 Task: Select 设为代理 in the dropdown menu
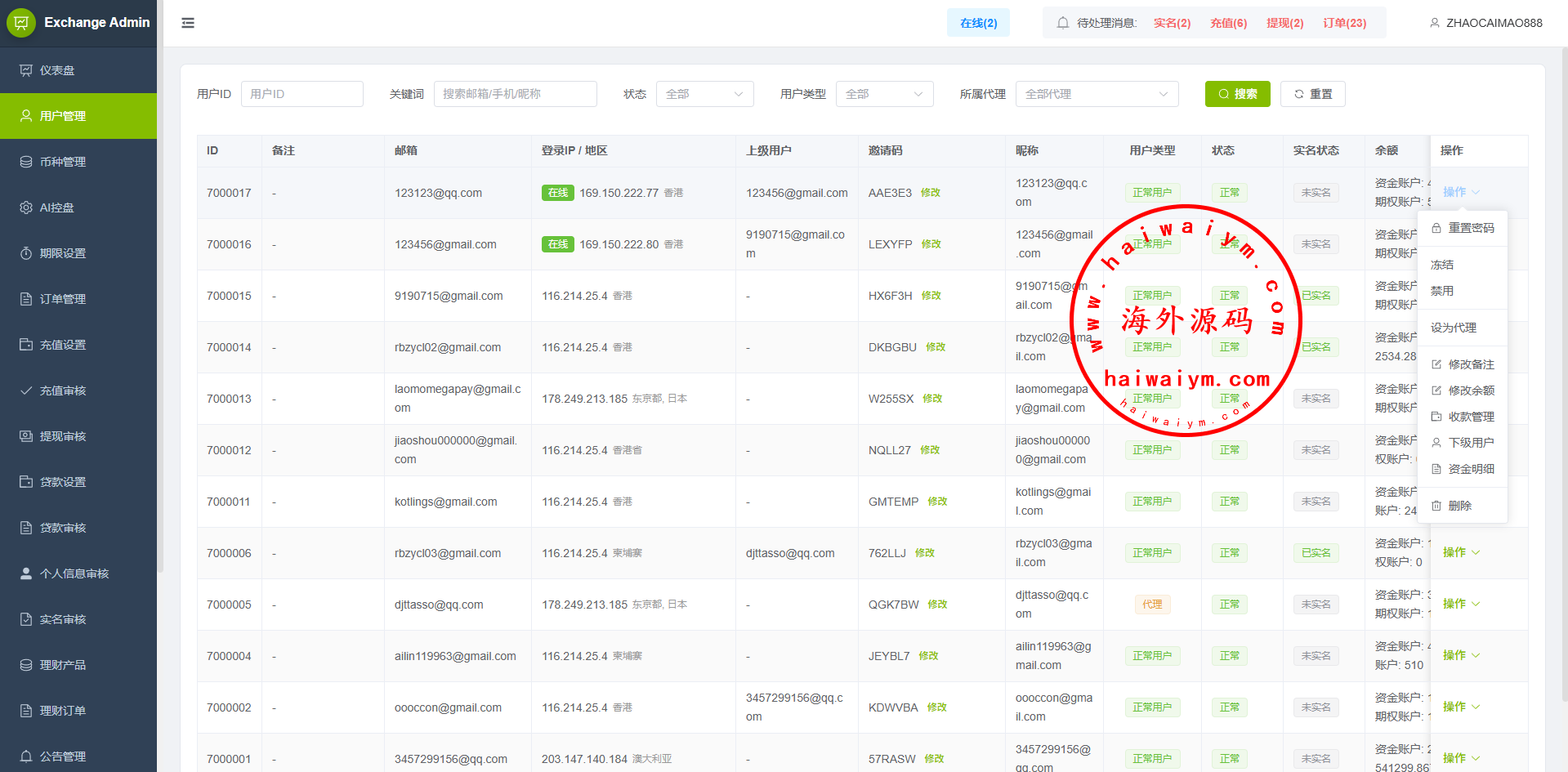click(x=1453, y=328)
